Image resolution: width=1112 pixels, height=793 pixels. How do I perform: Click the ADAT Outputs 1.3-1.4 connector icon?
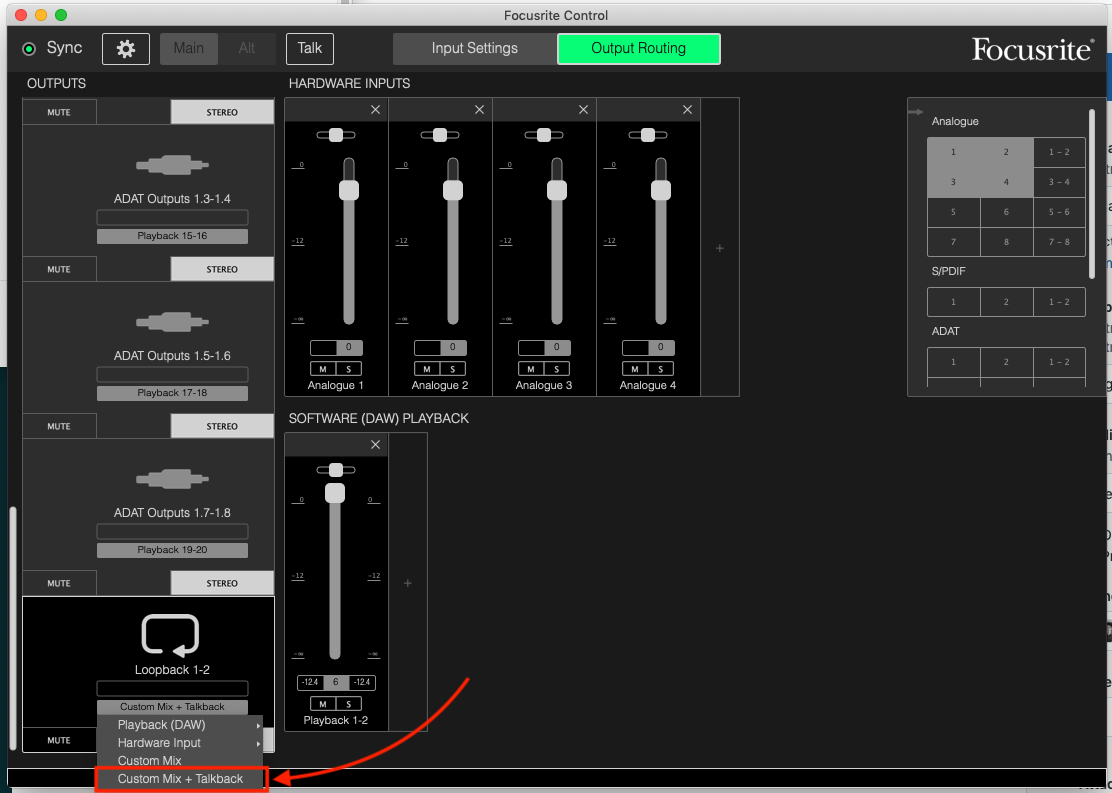point(172,165)
